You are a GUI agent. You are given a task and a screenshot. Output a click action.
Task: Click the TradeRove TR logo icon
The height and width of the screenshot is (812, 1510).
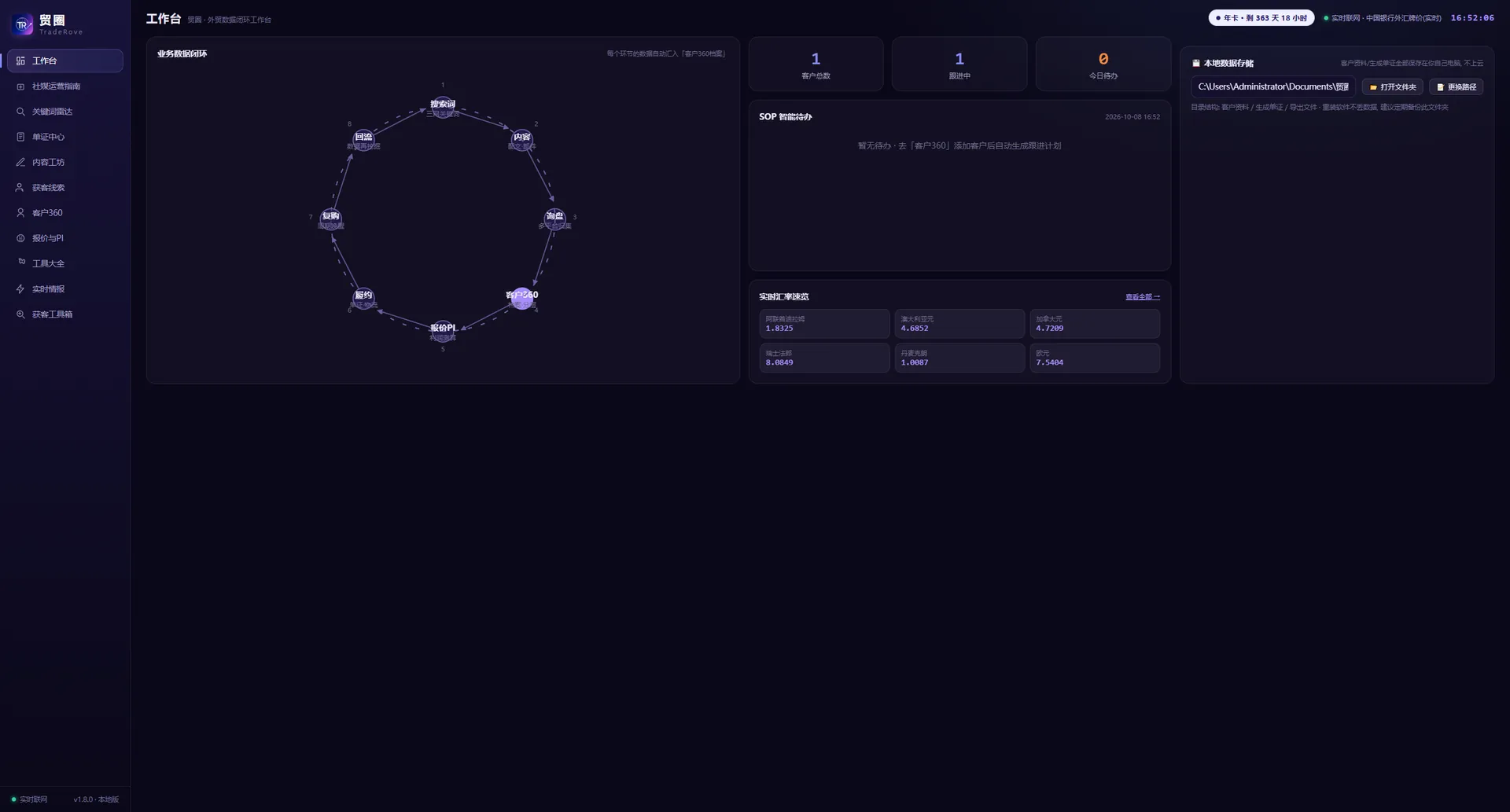pyautogui.click(x=22, y=25)
